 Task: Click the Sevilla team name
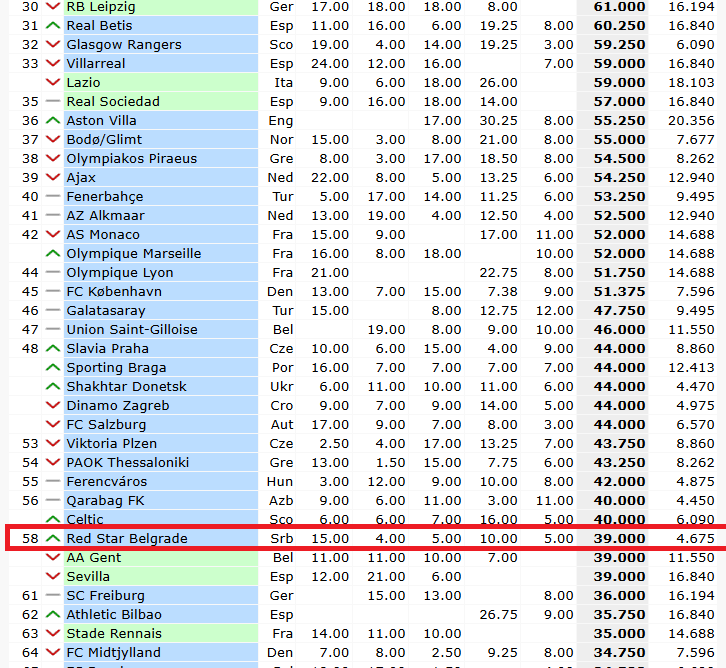[x=88, y=577]
